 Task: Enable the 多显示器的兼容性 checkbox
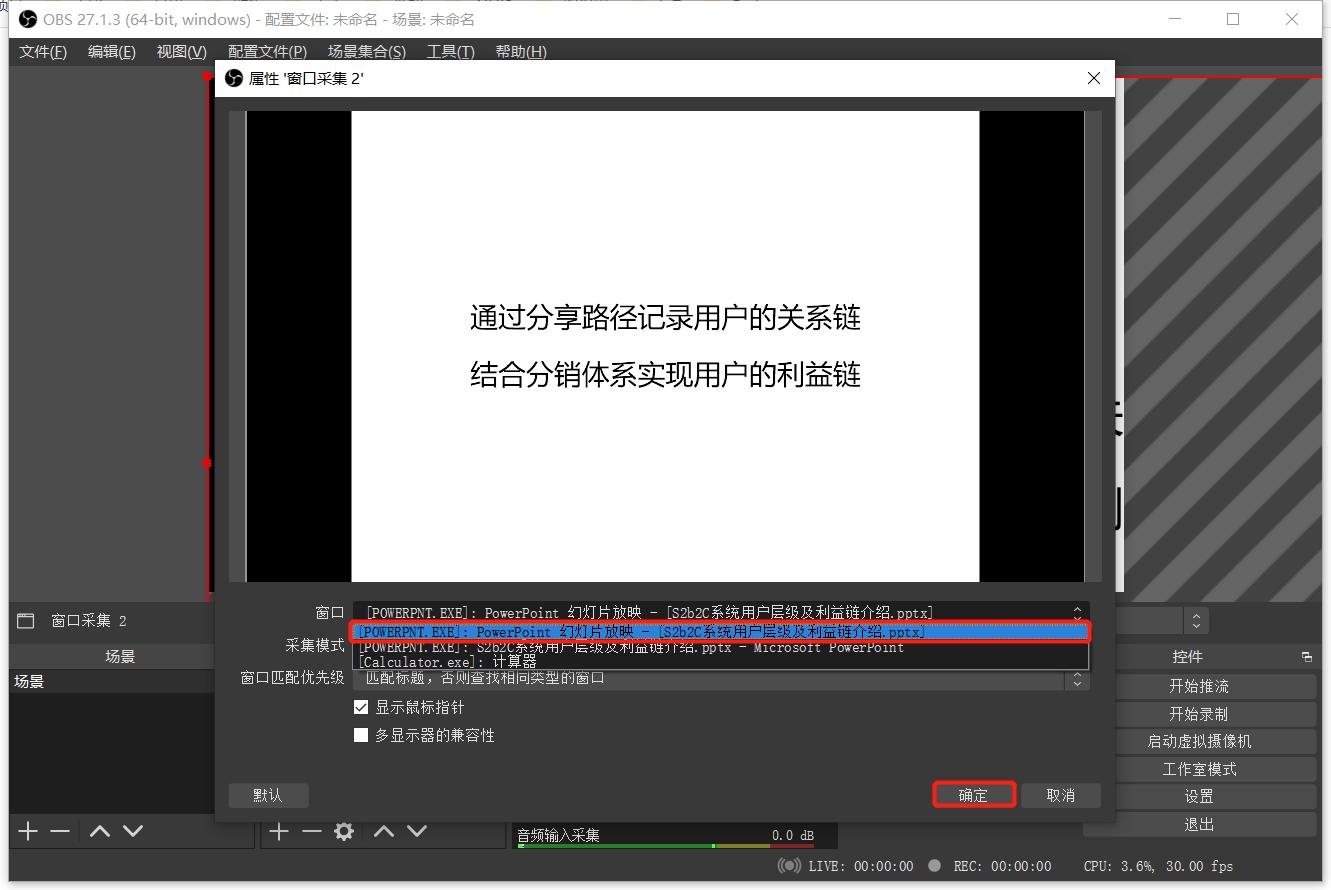point(361,735)
